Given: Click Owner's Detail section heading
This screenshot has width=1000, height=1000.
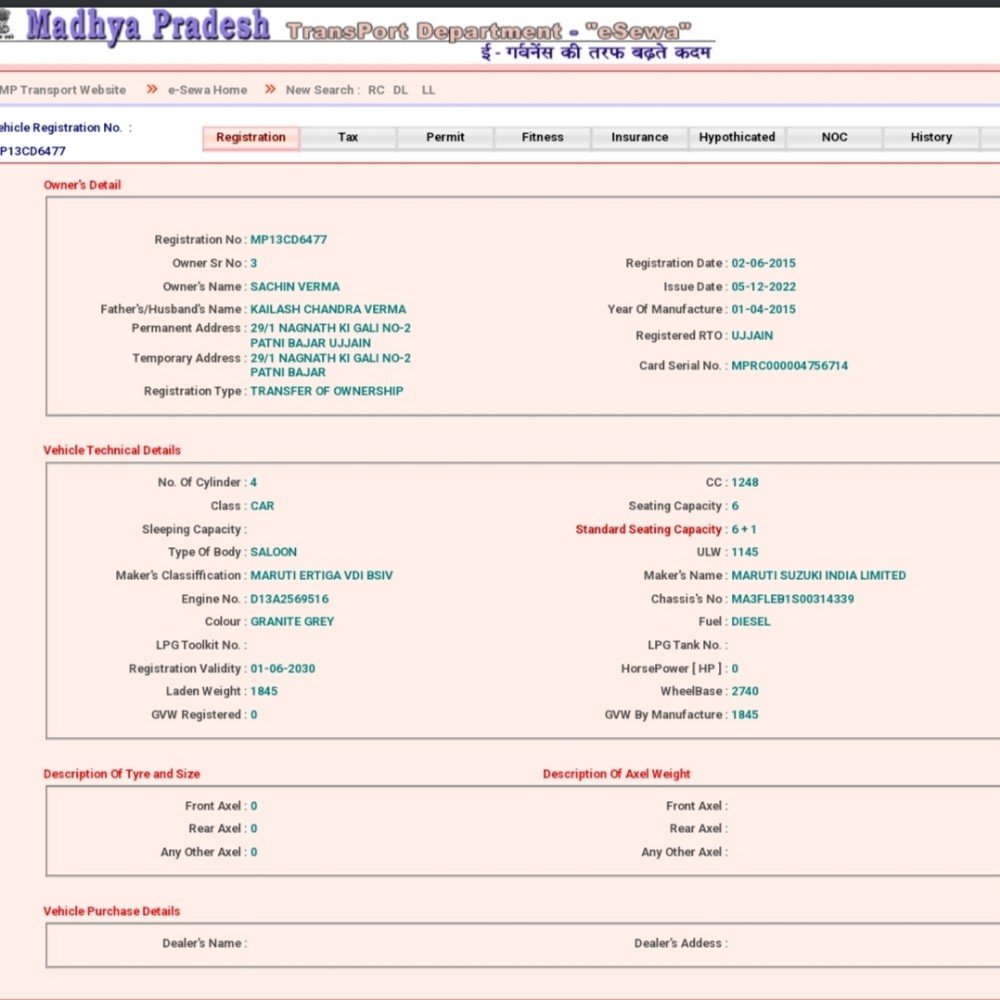Looking at the screenshot, I should click(x=82, y=185).
